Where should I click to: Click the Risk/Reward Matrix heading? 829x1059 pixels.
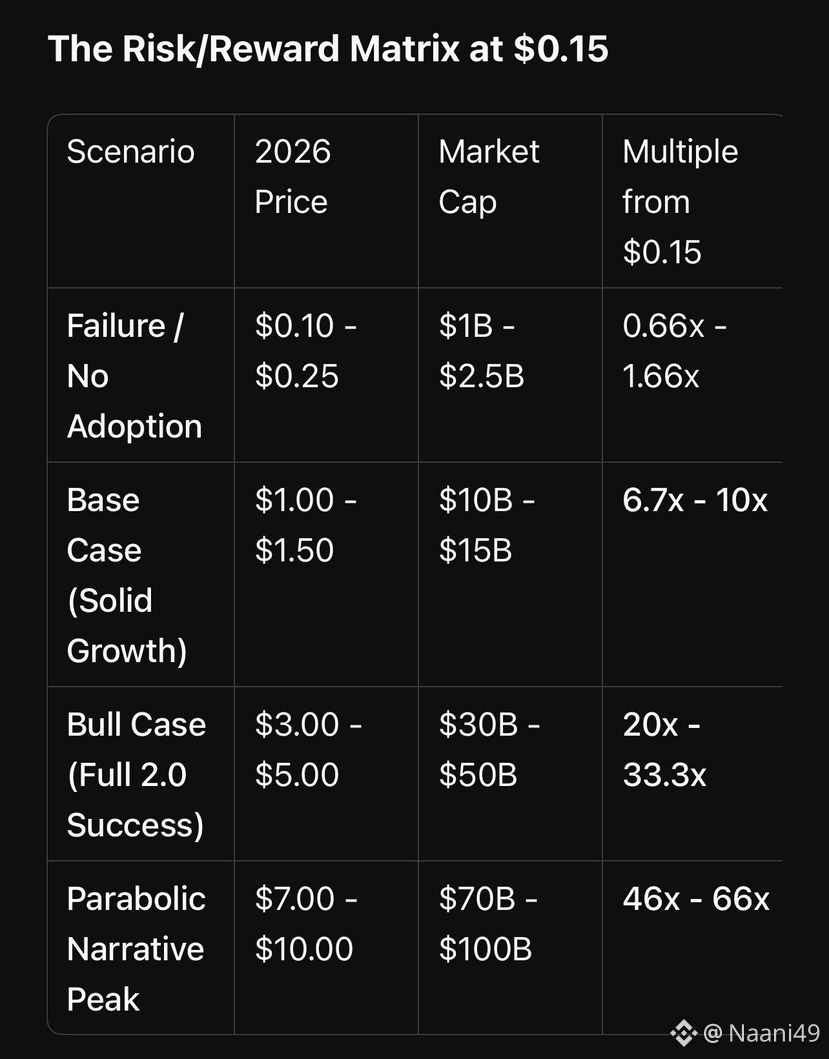coord(328,48)
